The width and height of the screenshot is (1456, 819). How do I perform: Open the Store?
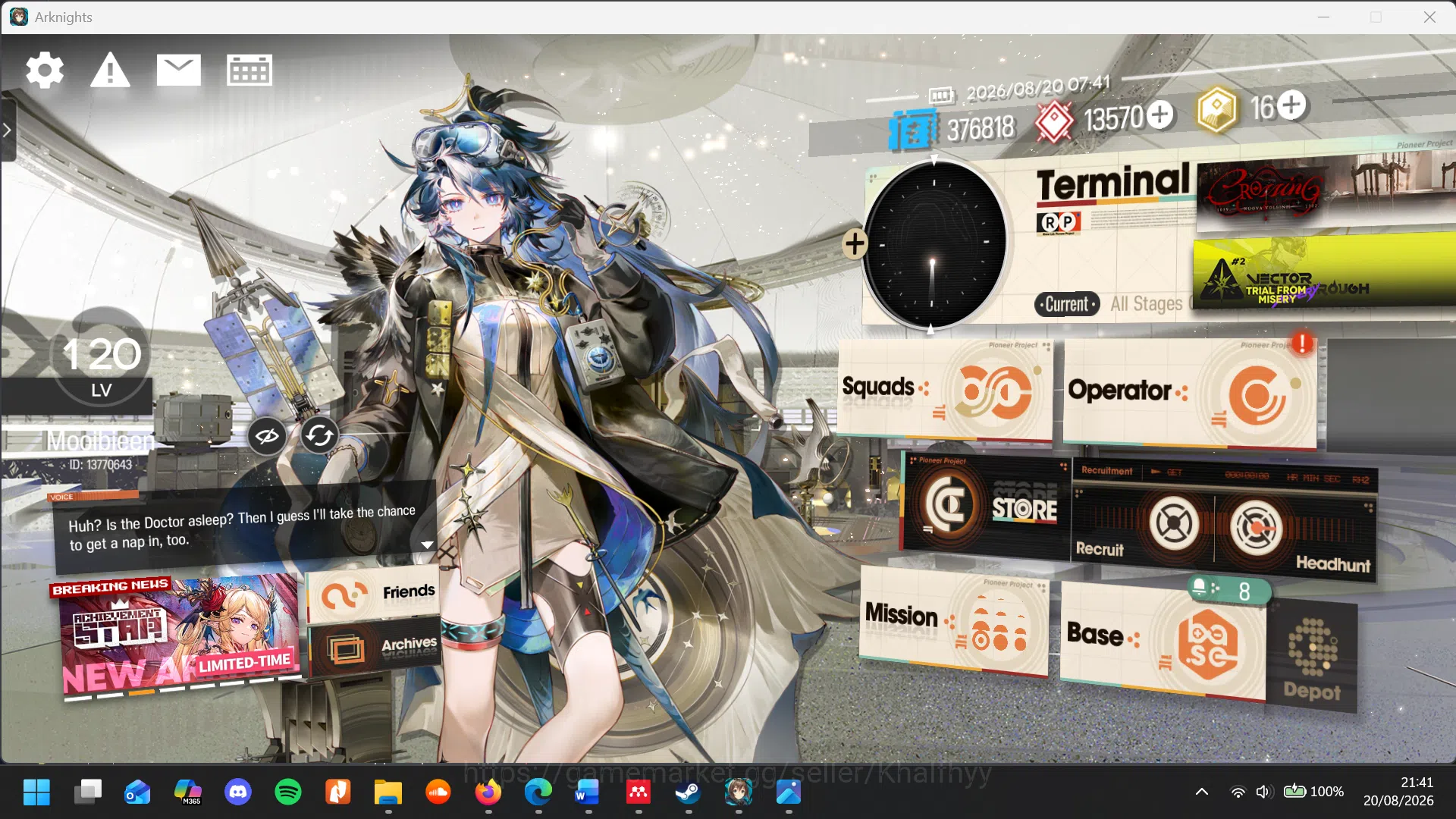tap(987, 506)
